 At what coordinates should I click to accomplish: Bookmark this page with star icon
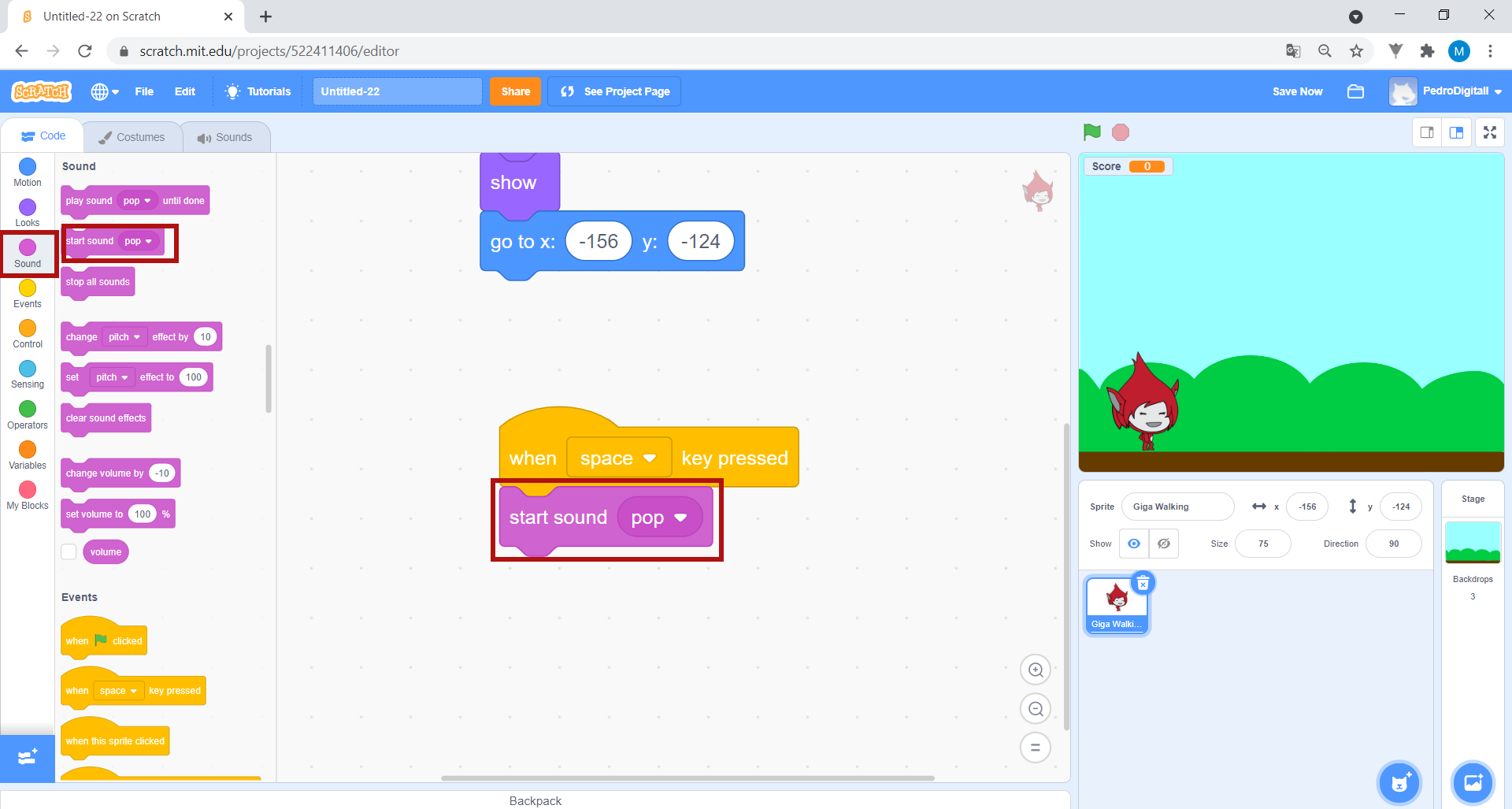point(1356,51)
